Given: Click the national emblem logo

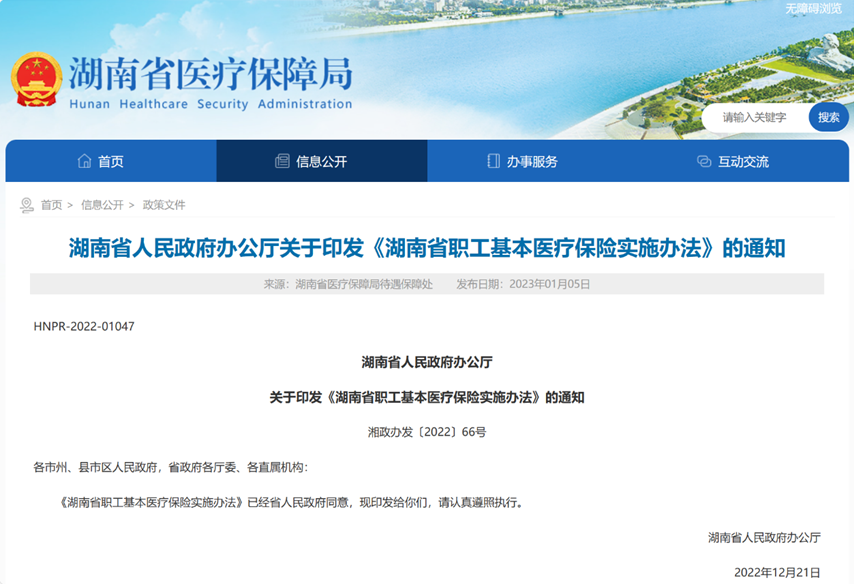Looking at the screenshot, I should pos(36,79).
